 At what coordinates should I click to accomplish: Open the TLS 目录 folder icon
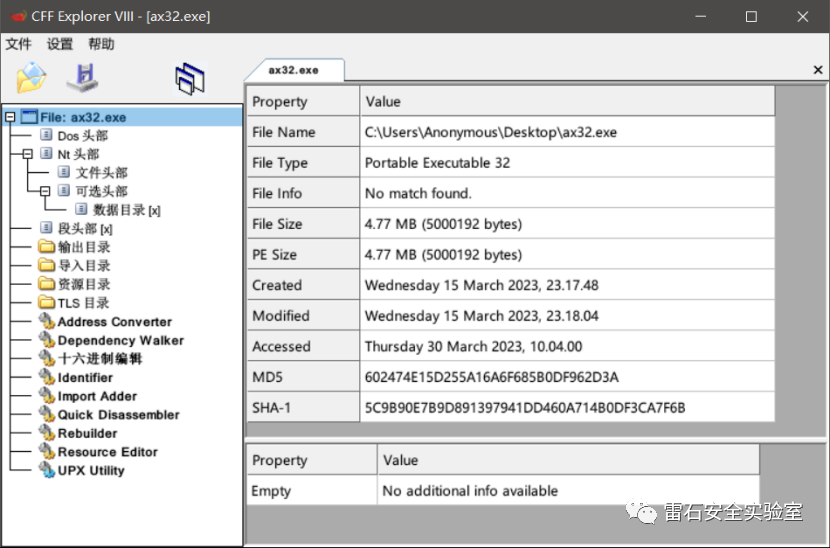47,302
